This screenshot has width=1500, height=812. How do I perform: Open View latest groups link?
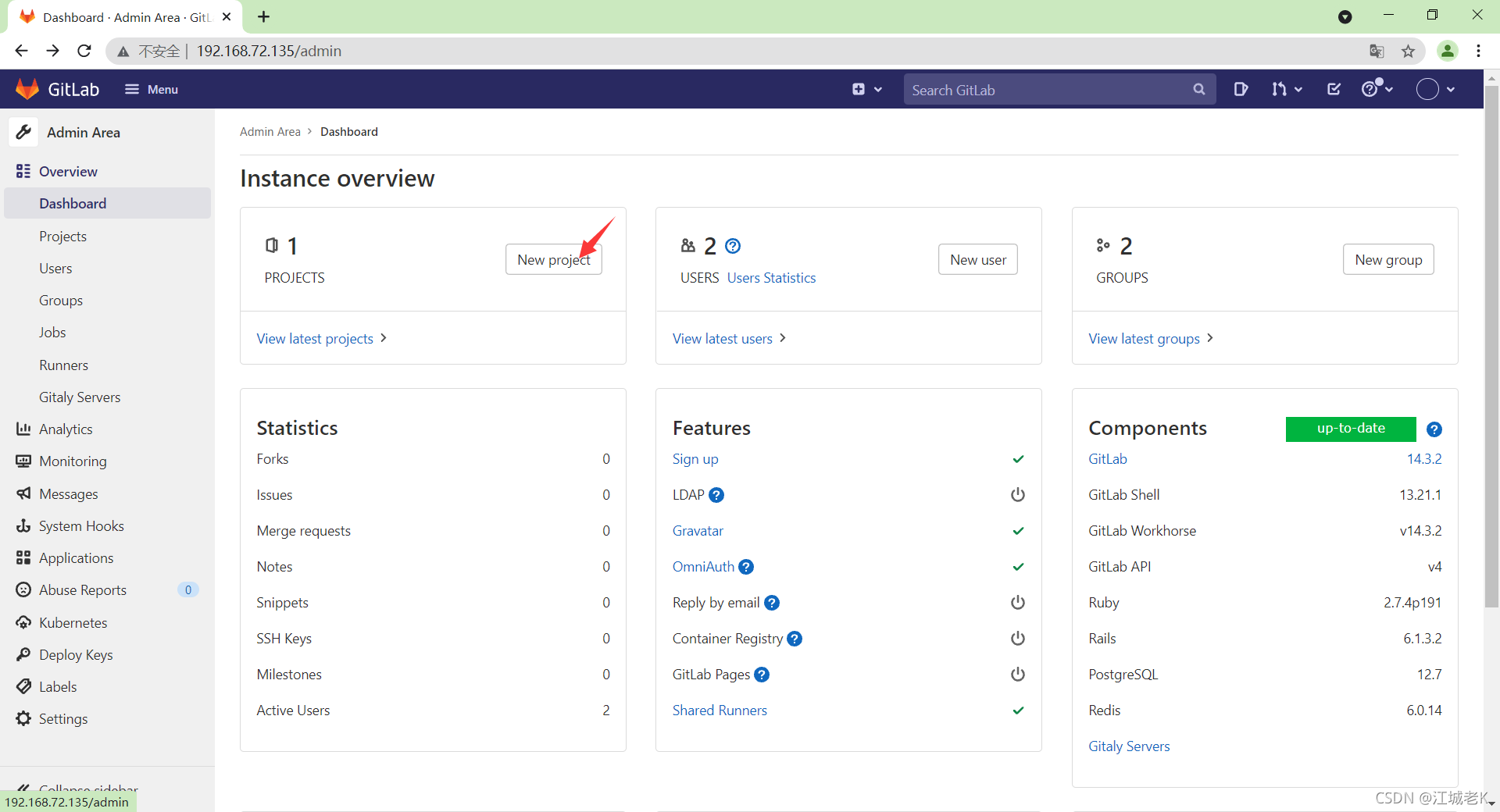[x=1151, y=338]
